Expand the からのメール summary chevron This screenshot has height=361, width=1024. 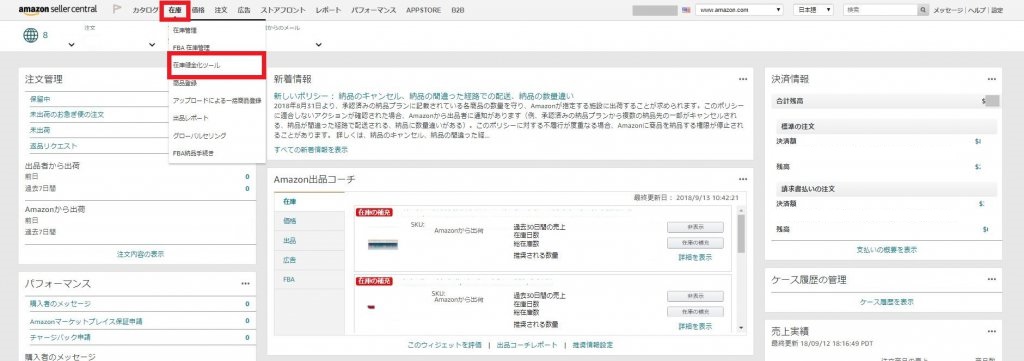point(319,45)
